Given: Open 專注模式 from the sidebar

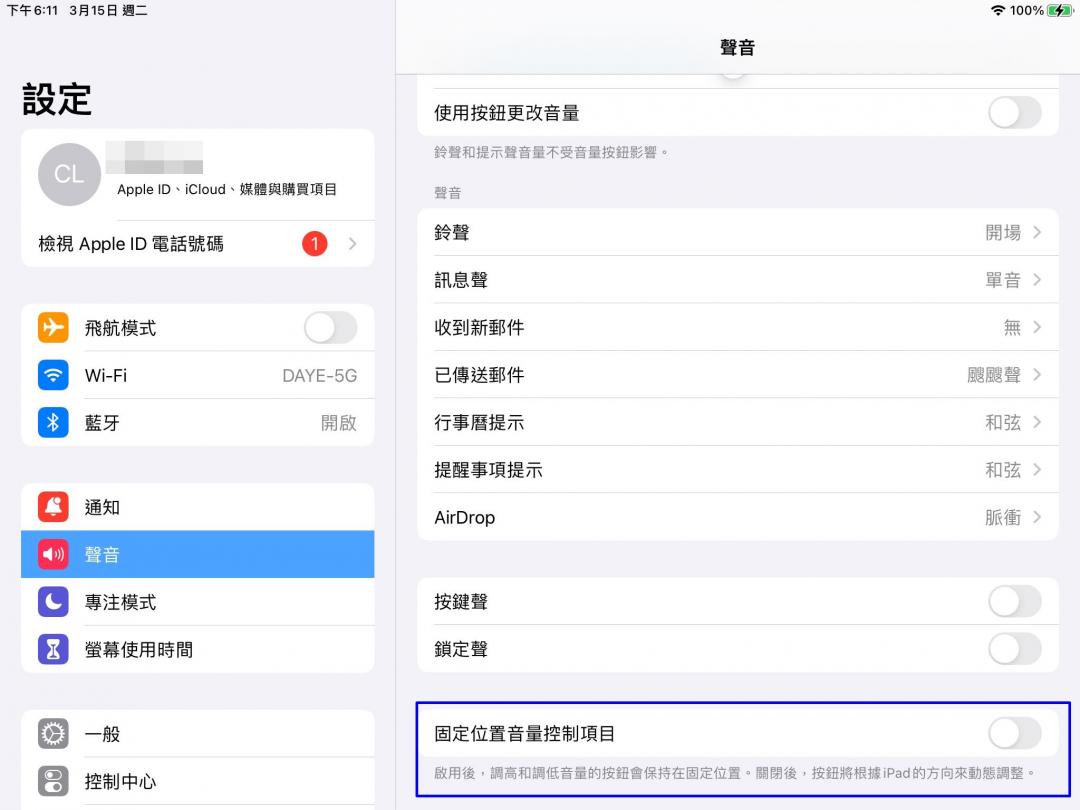Looking at the screenshot, I should [197, 602].
